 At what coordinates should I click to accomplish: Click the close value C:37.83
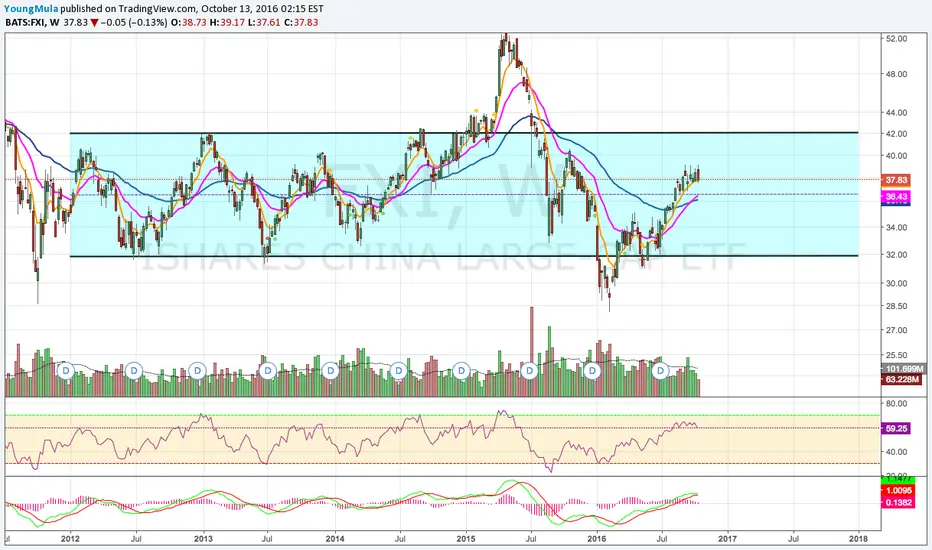point(301,23)
